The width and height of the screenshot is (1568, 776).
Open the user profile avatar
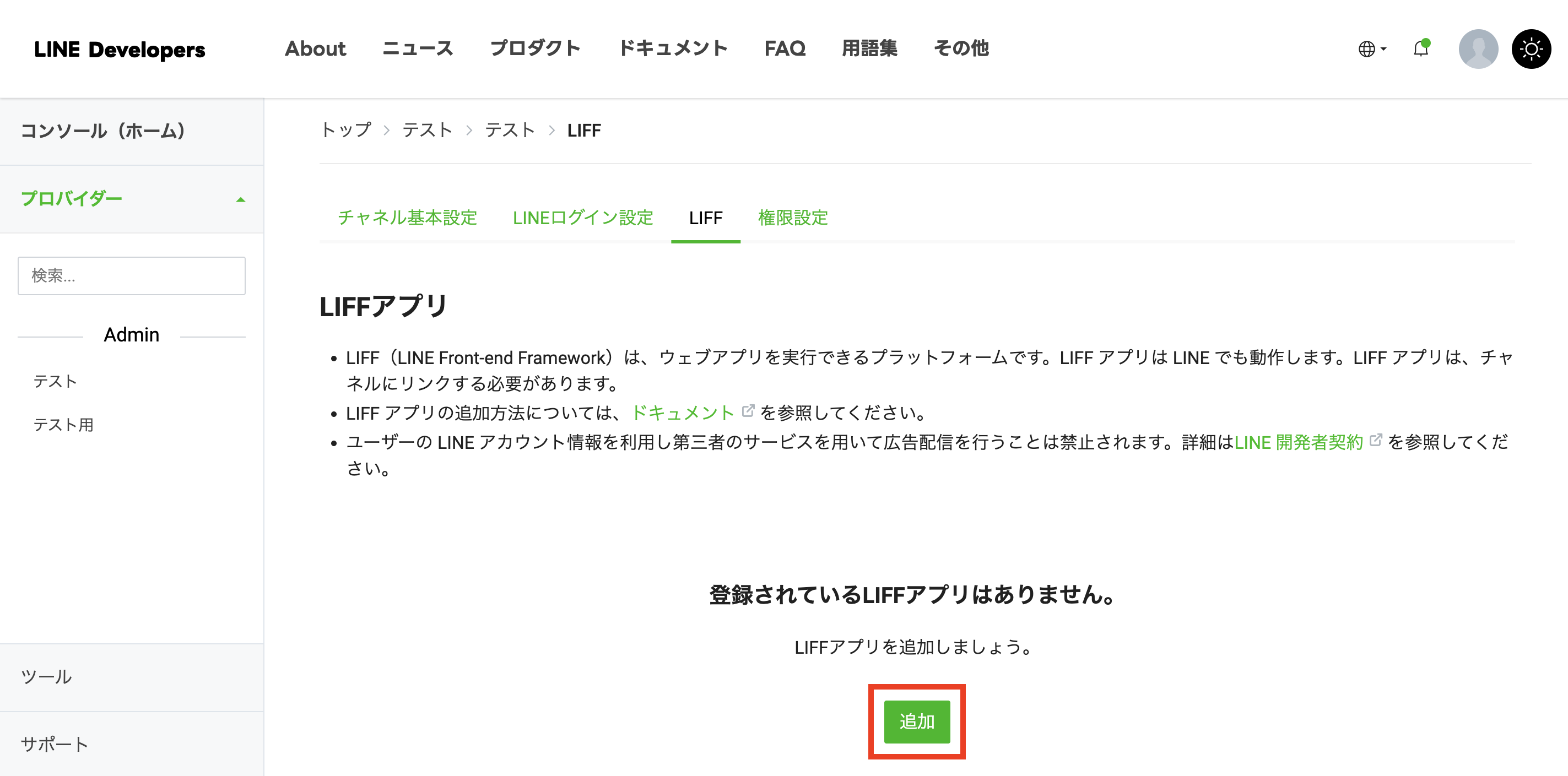coord(1478,48)
